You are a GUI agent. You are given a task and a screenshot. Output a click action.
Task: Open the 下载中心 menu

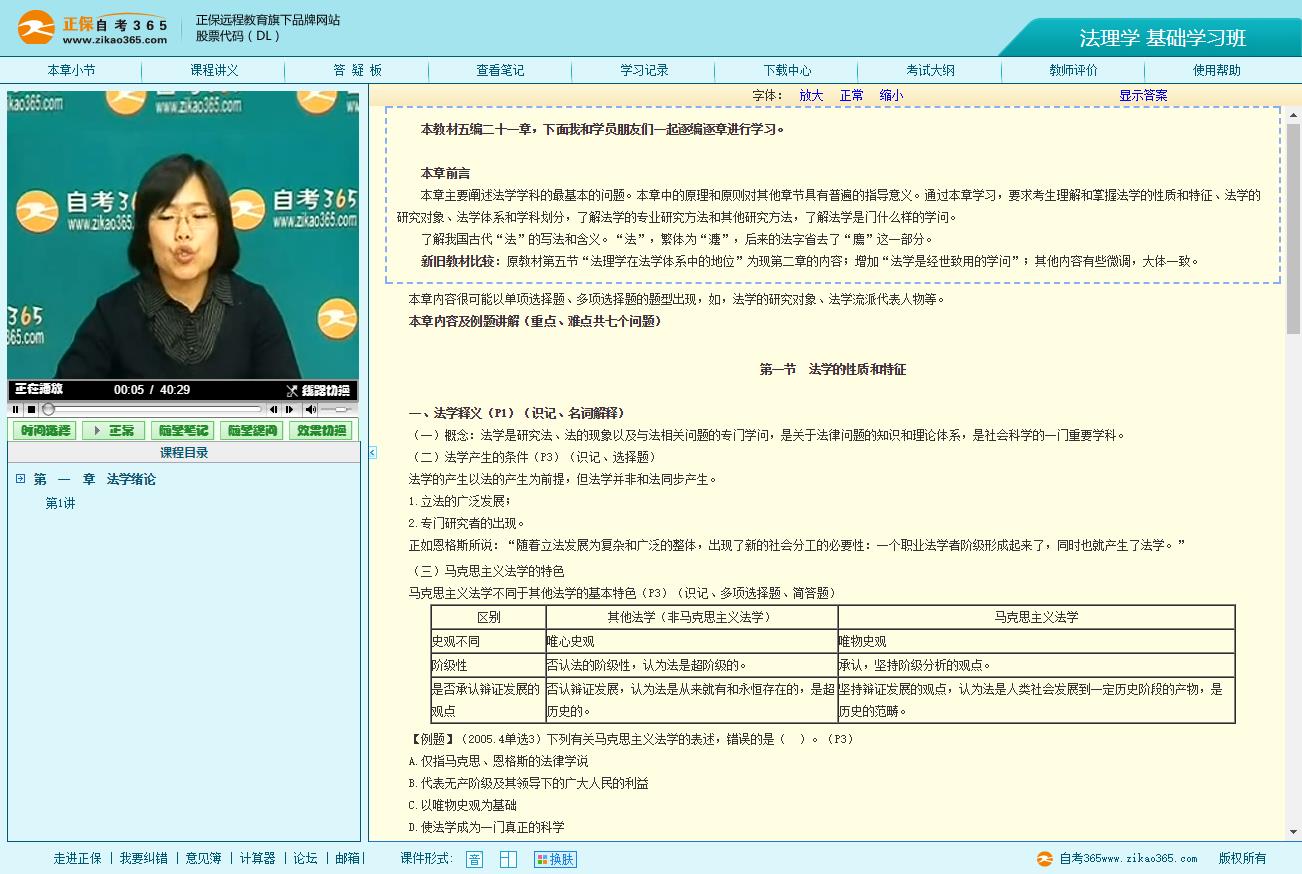(787, 71)
